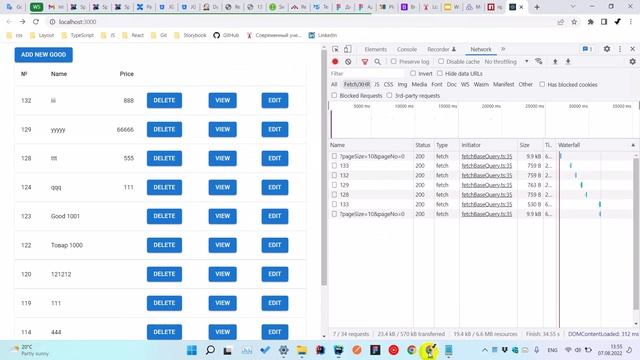Image resolution: width=640 pixels, height=360 pixels.
Task: Open fetchBaseQuery.ts:35 link for request 129
Action: pyautogui.click(x=487, y=185)
